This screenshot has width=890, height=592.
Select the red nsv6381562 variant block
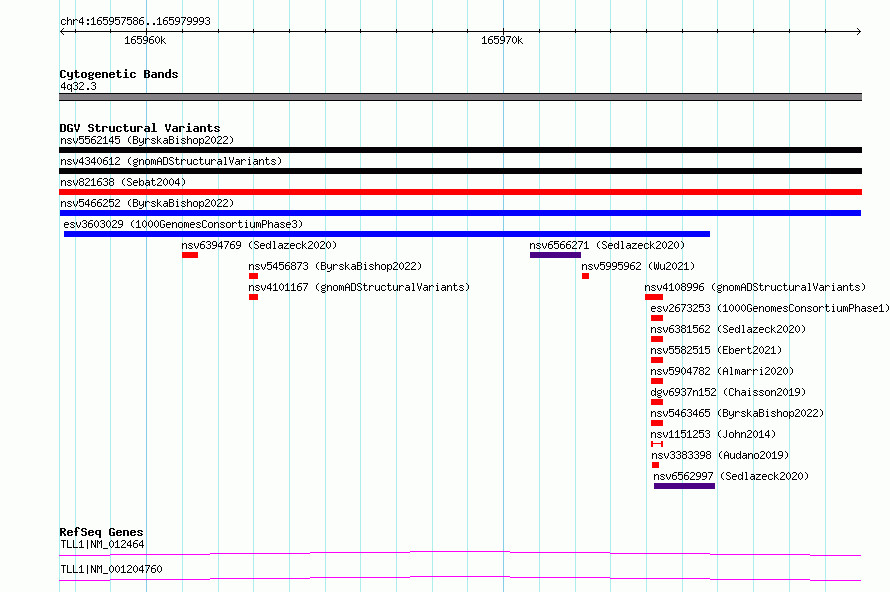click(x=657, y=339)
